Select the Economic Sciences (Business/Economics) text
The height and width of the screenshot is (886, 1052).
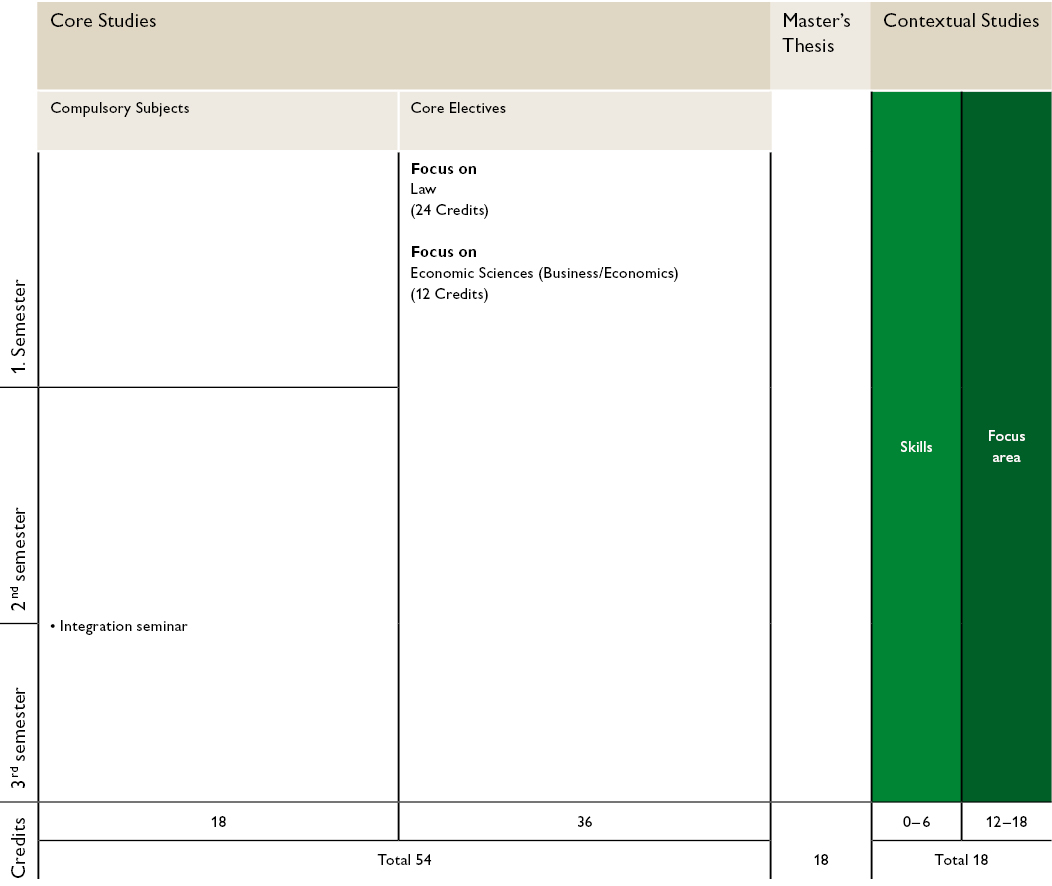[544, 273]
